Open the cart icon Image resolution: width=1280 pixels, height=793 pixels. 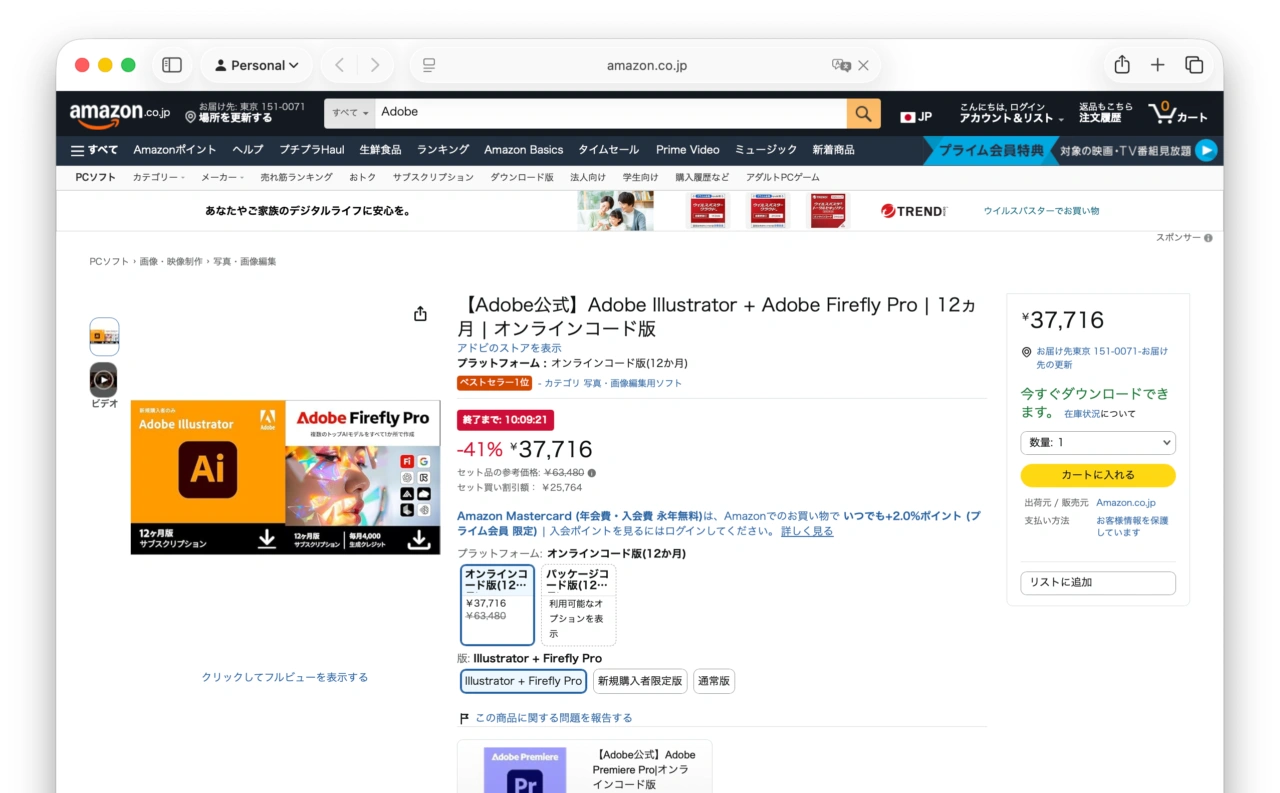pyautogui.click(x=1178, y=112)
